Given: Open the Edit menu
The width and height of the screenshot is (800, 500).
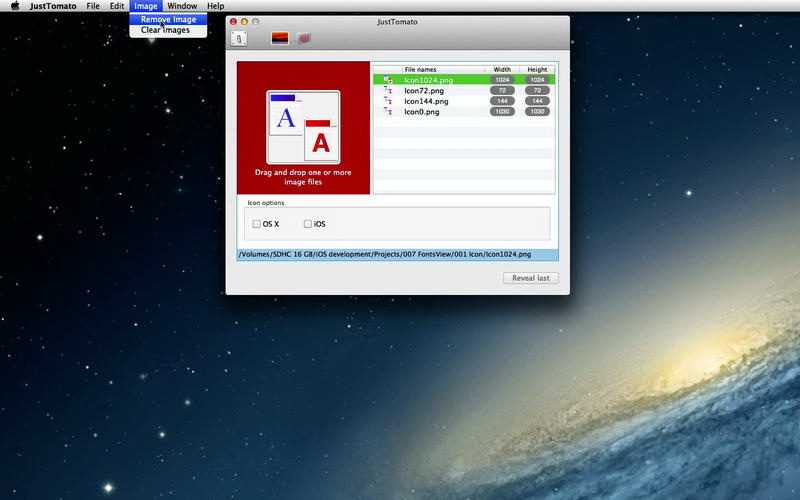Looking at the screenshot, I should point(117,6).
